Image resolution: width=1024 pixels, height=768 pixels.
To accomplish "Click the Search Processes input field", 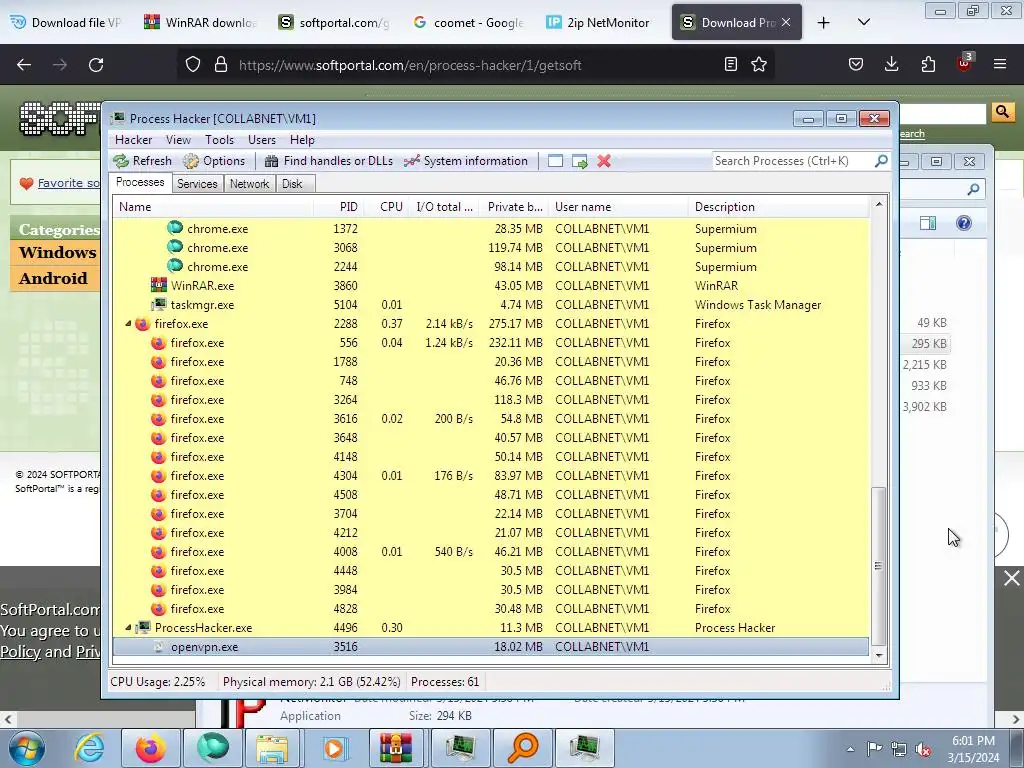I will [x=792, y=161].
